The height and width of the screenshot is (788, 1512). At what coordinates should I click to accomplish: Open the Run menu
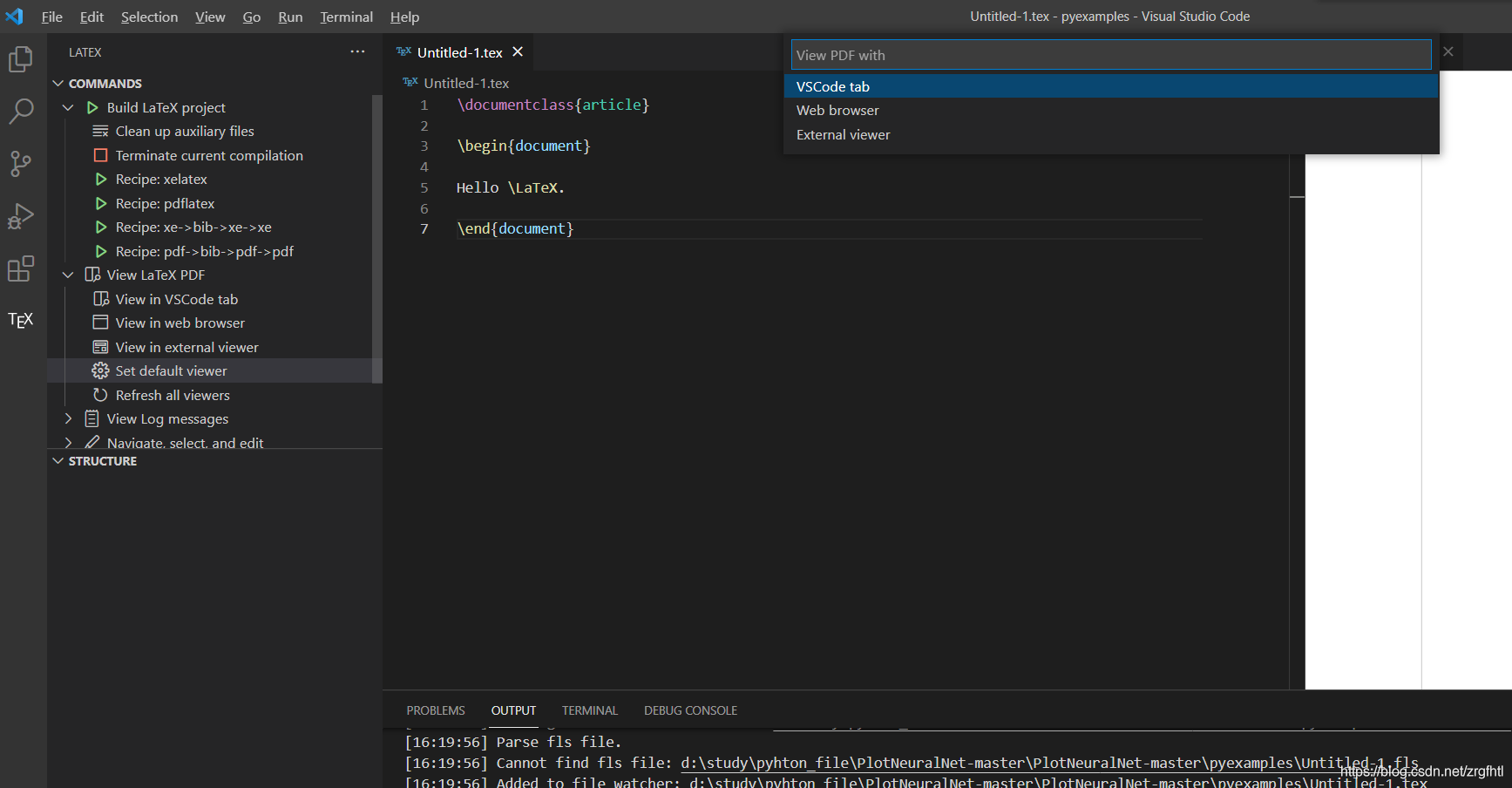[290, 17]
